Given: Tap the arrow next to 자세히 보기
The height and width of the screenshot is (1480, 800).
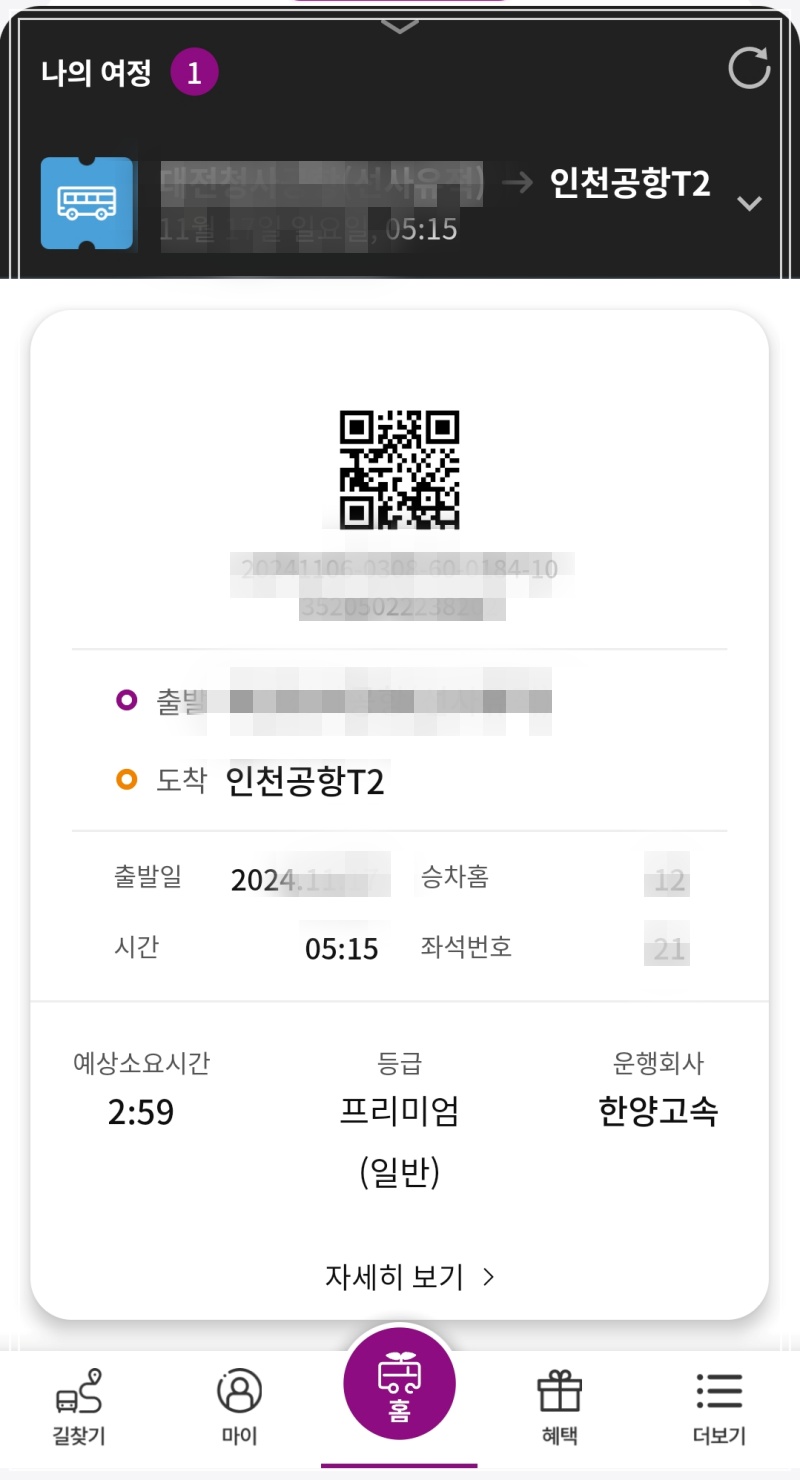Looking at the screenshot, I should coord(488,1277).
